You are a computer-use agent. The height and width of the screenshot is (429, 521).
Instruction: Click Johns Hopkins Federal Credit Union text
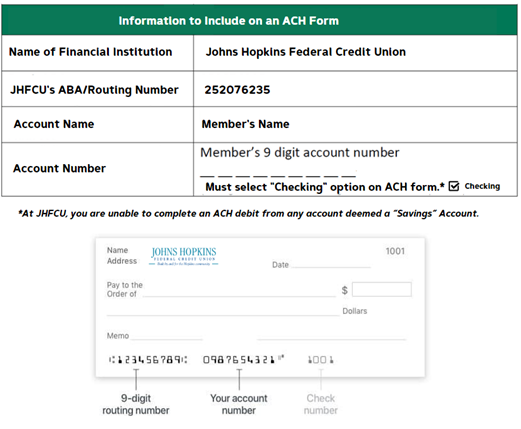point(306,52)
